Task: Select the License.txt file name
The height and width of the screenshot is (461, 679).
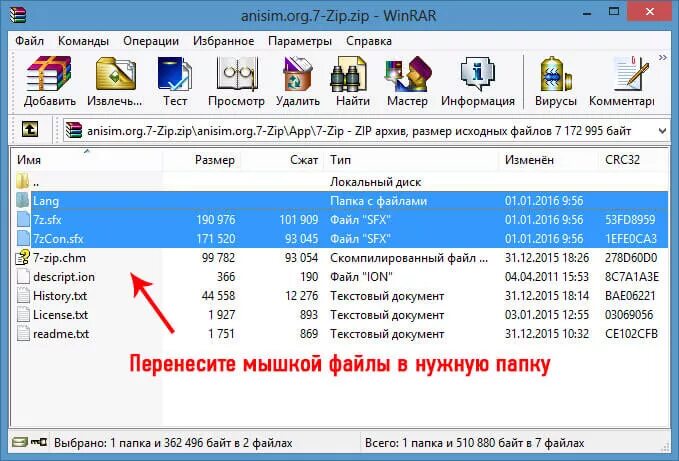Action: pyautogui.click(x=60, y=315)
